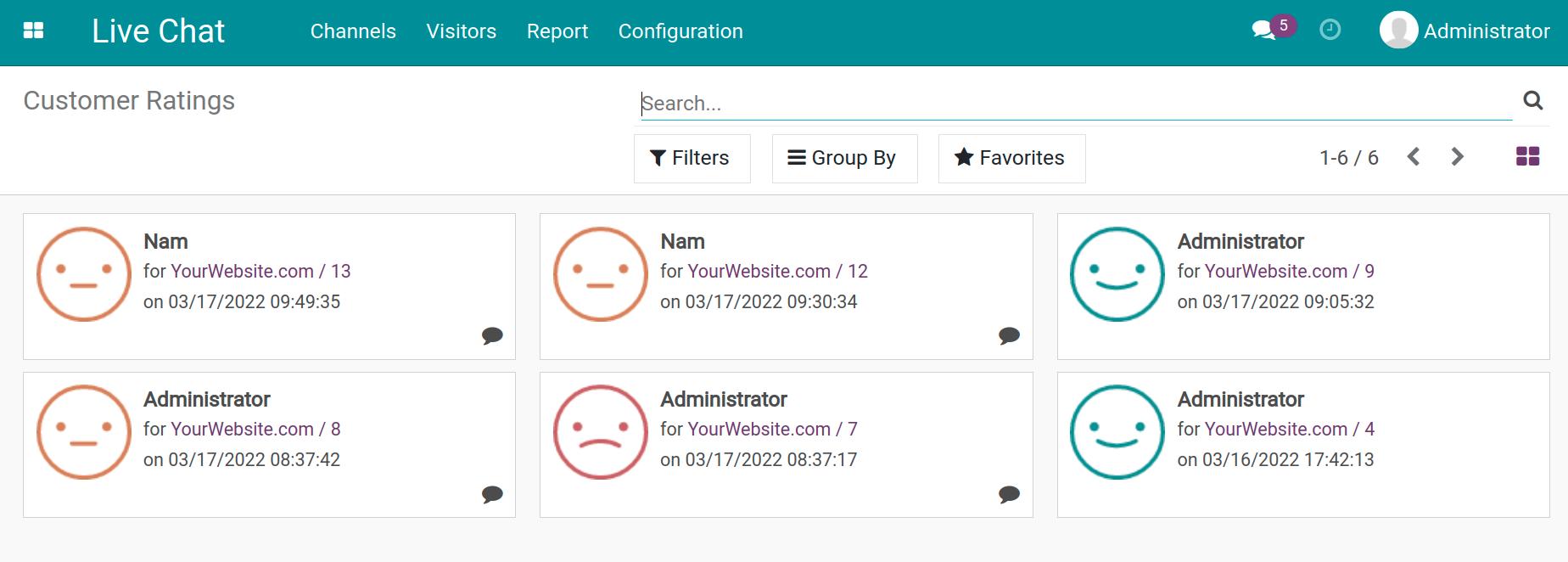1568x562 pixels.
Task: Open the Administrator user menu
Action: (1465, 31)
